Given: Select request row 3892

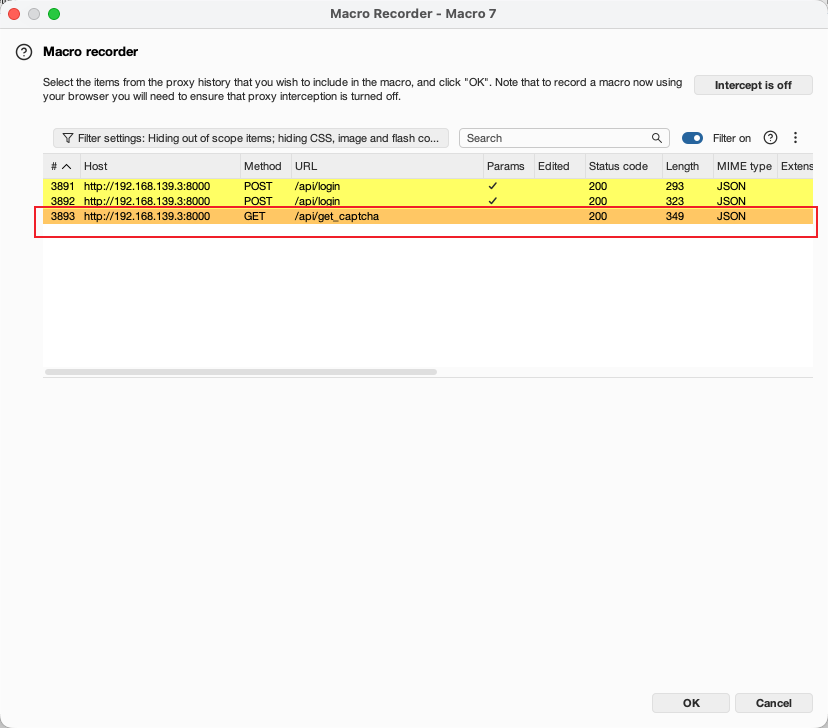Looking at the screenshot, I should tap(428, 201).
